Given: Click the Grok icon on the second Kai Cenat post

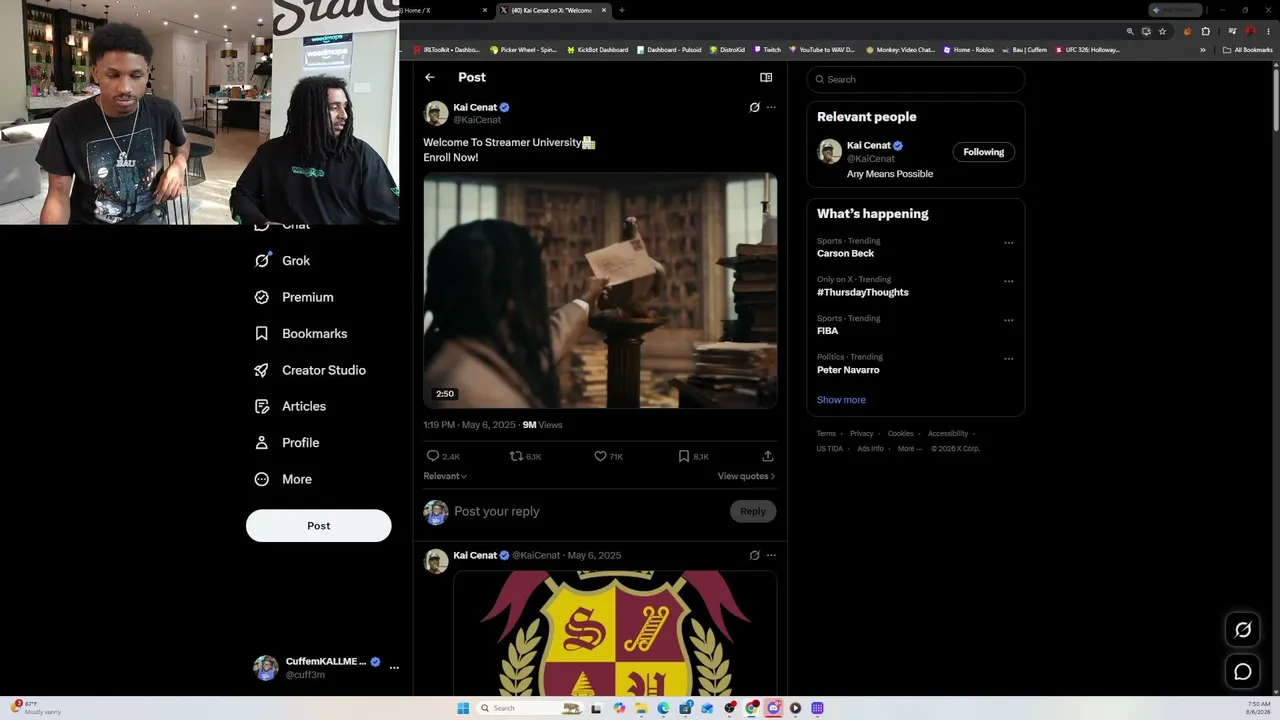Looking at the screenshot, I should [x=754, y=555].
